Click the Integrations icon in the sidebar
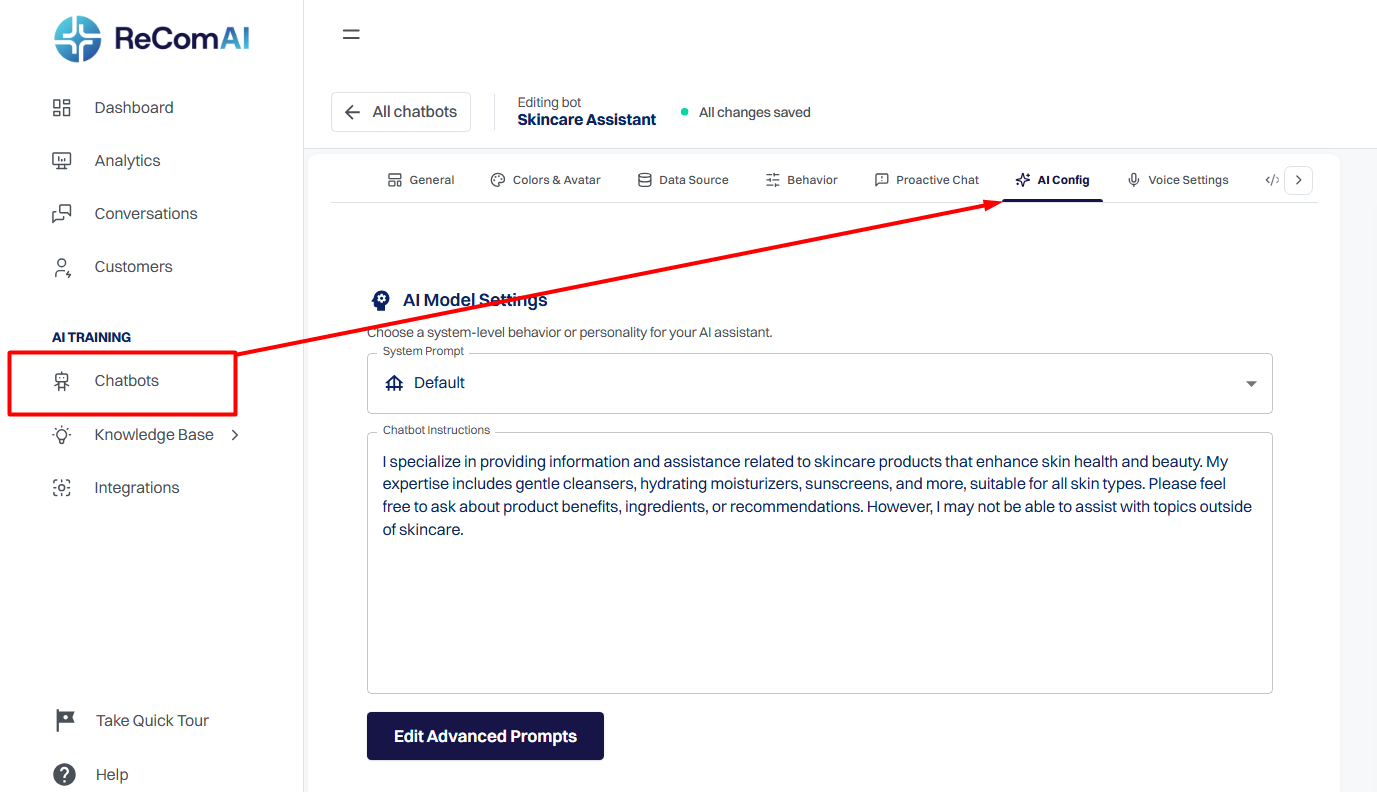 (x=62, y=488)
